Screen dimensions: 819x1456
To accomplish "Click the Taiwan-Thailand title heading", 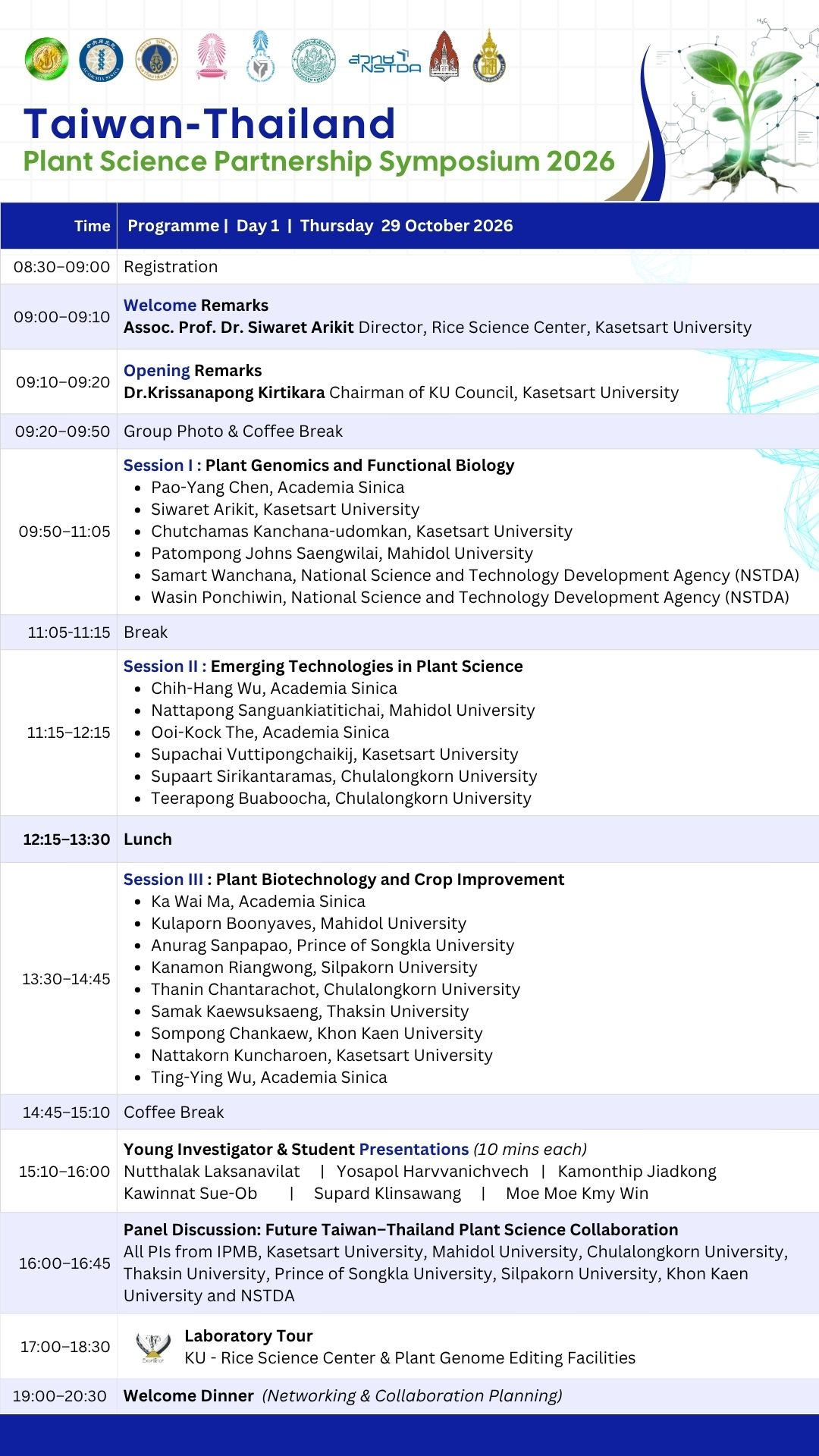I will [x=209, y=124].
